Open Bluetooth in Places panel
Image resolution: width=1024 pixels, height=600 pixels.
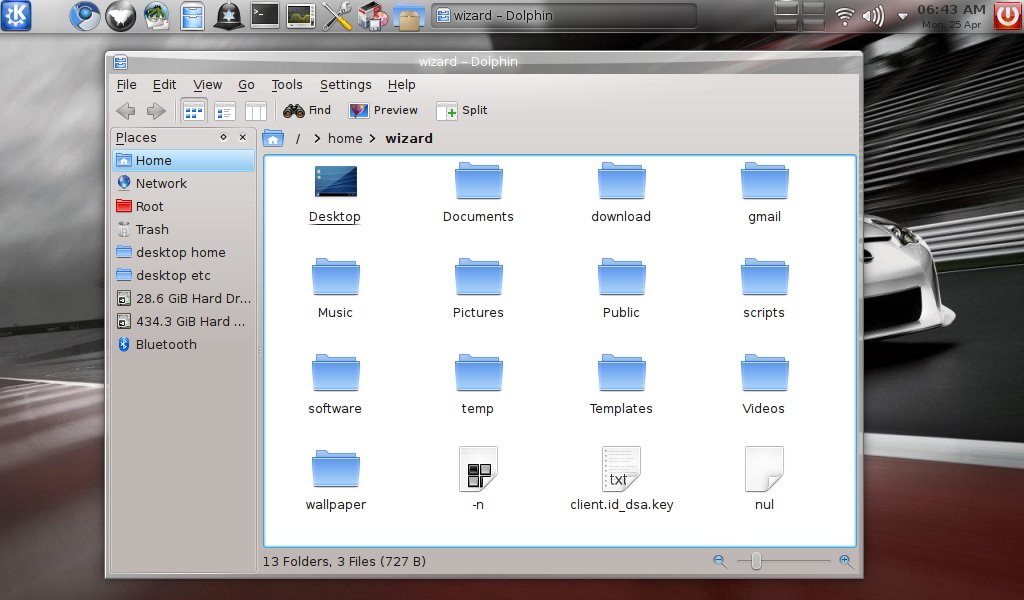coord(166,345)
